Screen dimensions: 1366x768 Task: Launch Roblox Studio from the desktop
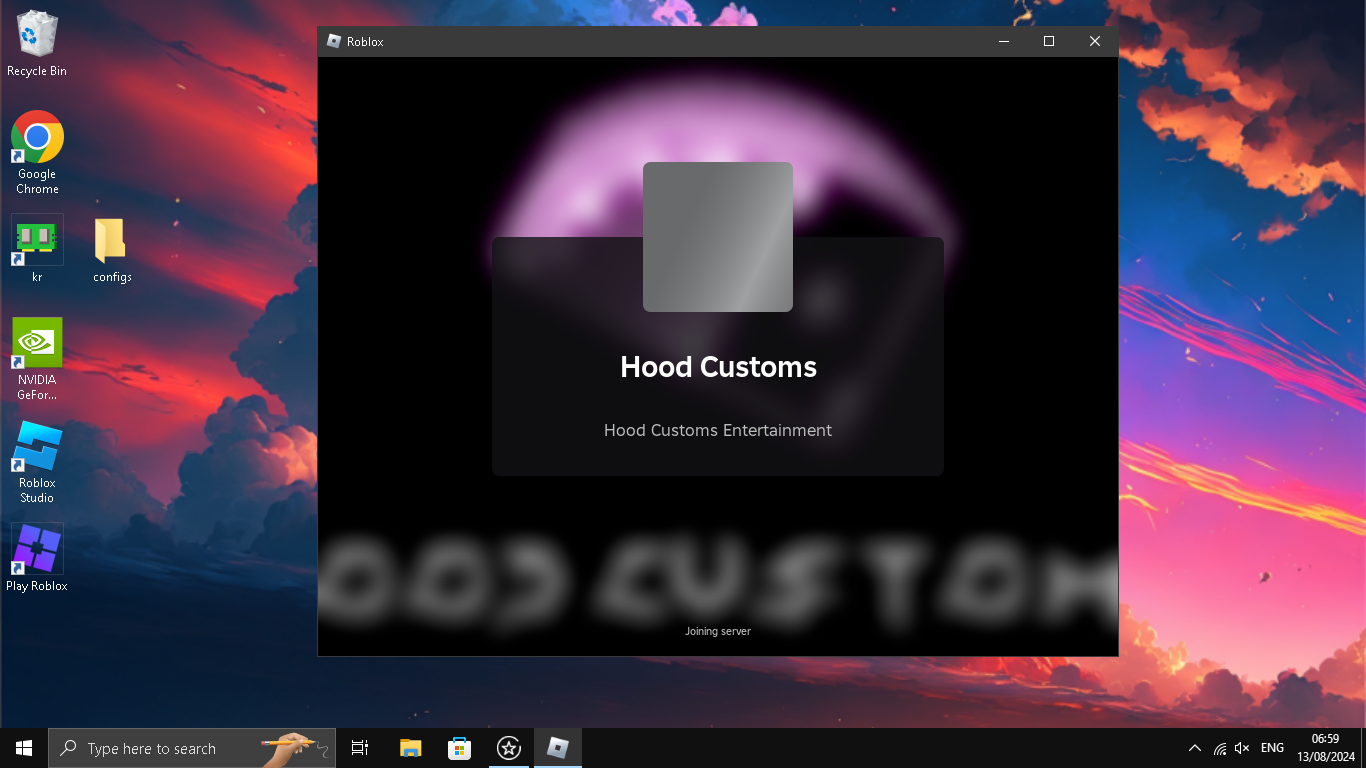(x=37, y=461)
